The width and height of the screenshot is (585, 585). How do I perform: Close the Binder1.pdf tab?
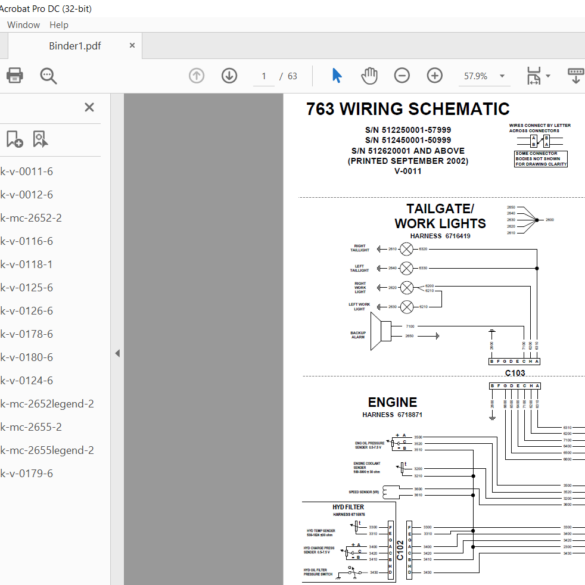132,46
